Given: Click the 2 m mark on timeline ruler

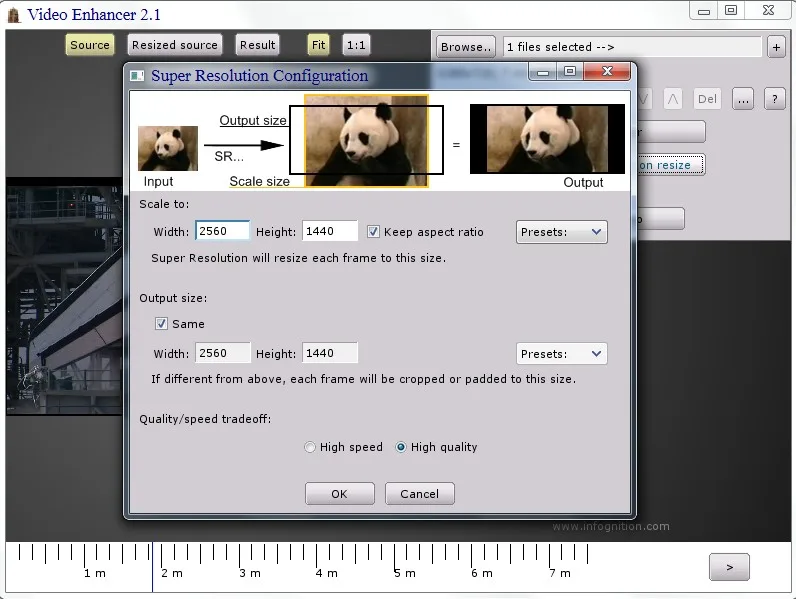Looking at the screenshot, I should click(x=172, y=573).
